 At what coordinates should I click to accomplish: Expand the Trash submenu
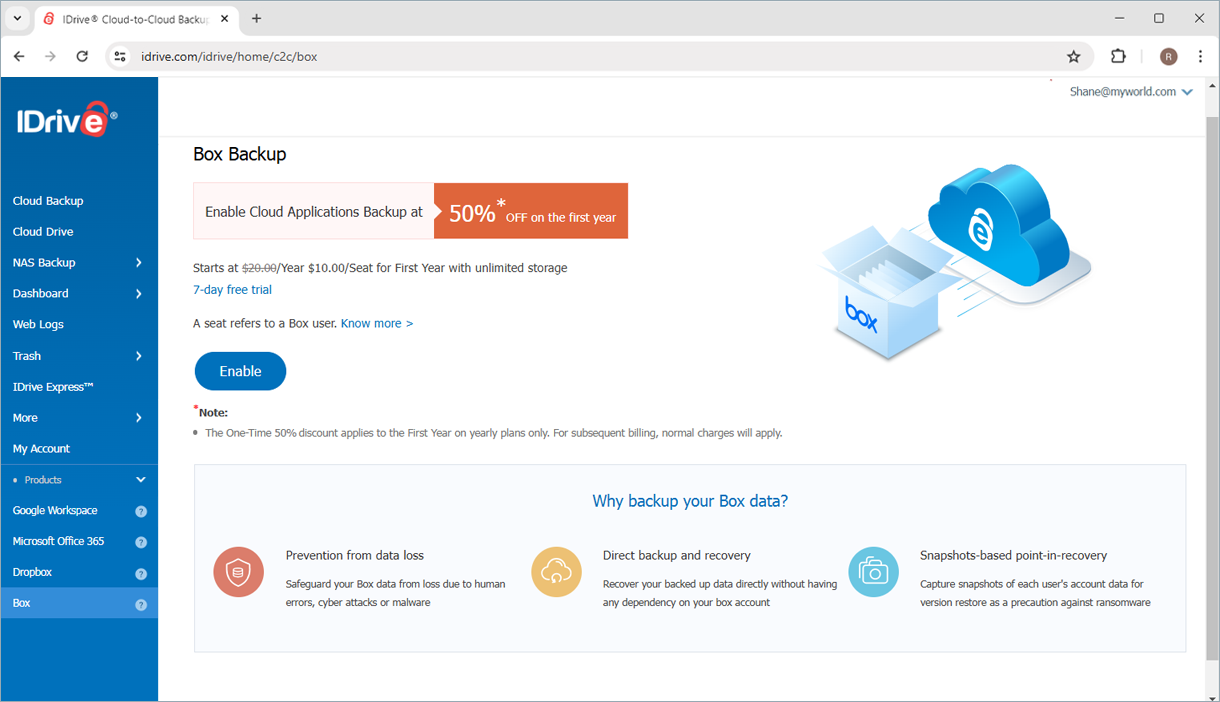tap(138, 356)
